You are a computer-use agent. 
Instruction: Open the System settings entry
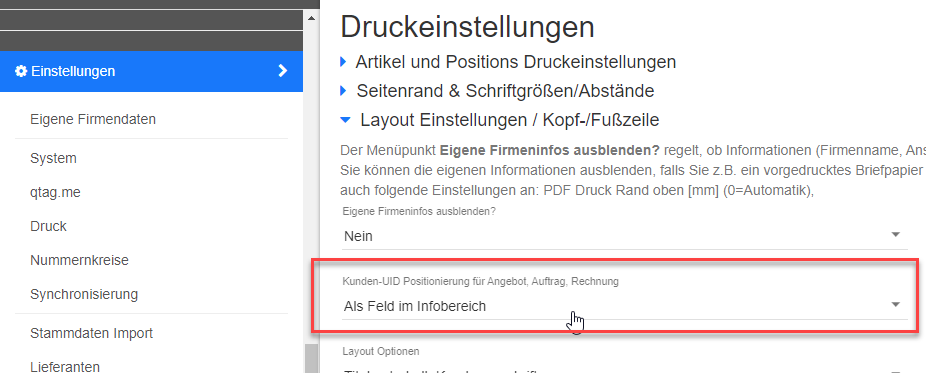pos(53,158)
